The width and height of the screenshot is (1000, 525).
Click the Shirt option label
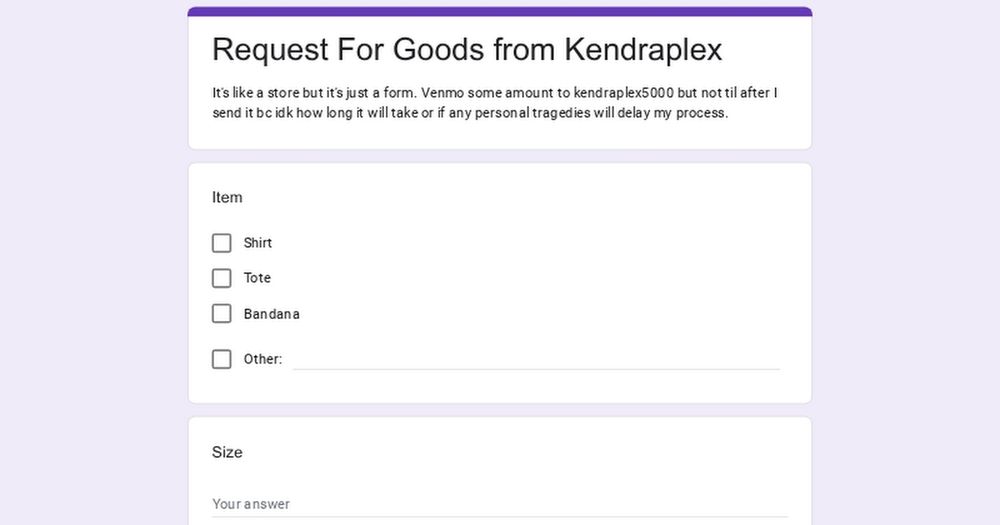point(258,243)
